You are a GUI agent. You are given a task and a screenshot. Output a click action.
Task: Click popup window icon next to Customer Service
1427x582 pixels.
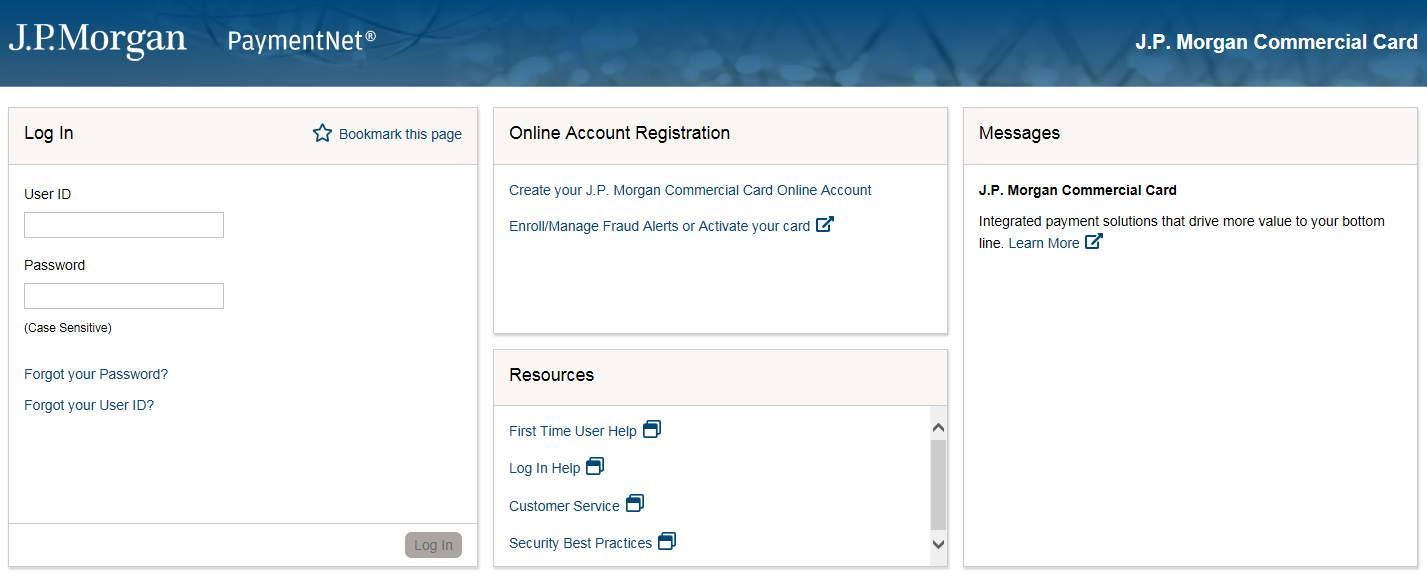[x=635, y=504]
